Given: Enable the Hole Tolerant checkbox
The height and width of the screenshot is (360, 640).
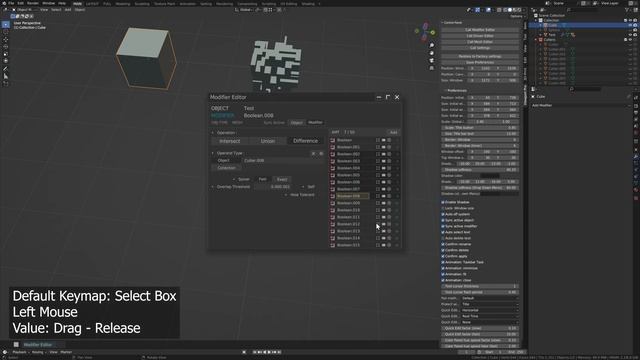Looking at the screenshot, I should coord(286,195).
